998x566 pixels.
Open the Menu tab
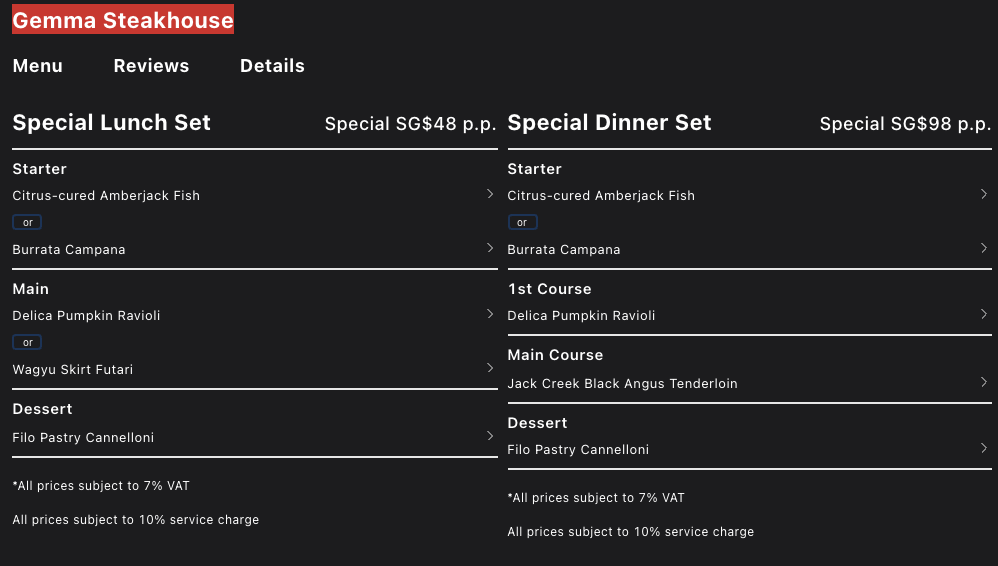pyautogui.click(x=37, y=66)
